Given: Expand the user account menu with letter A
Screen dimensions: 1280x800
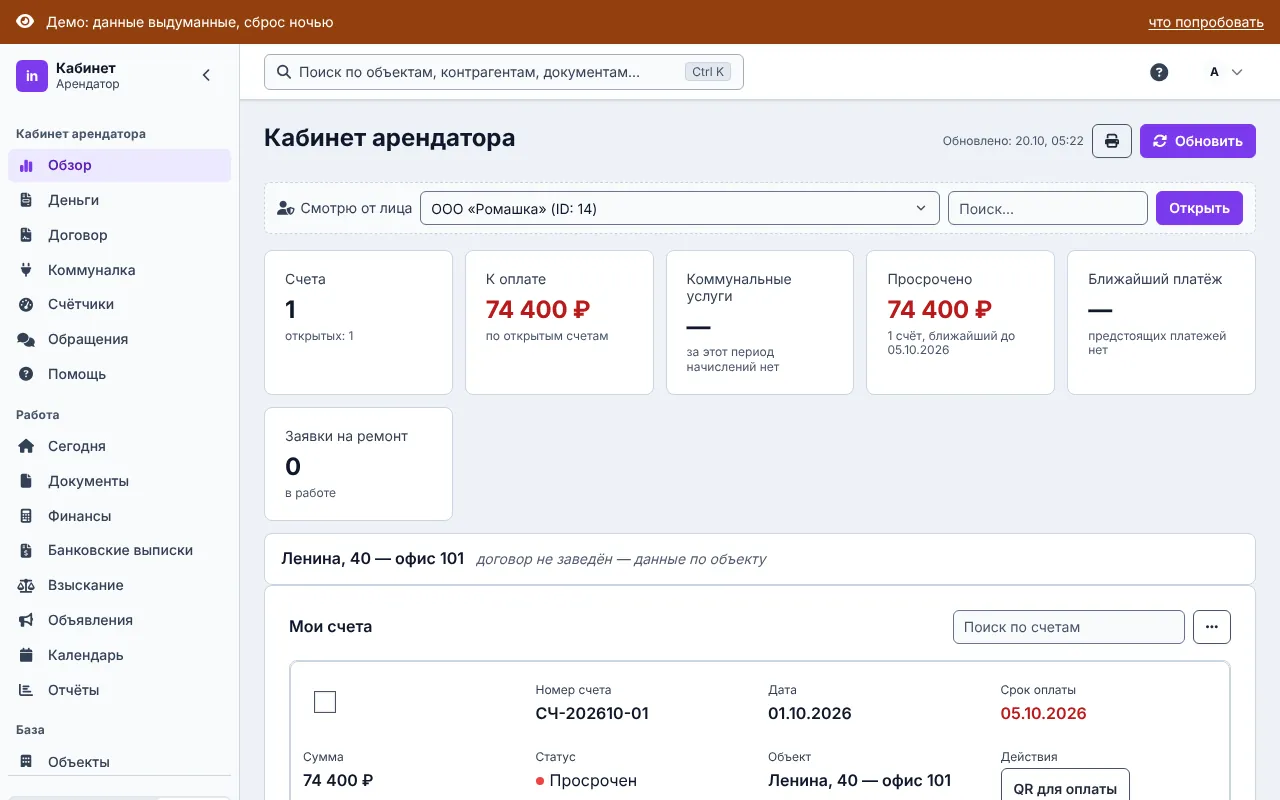Looking at the screenshot, I should click(1226, 72).
